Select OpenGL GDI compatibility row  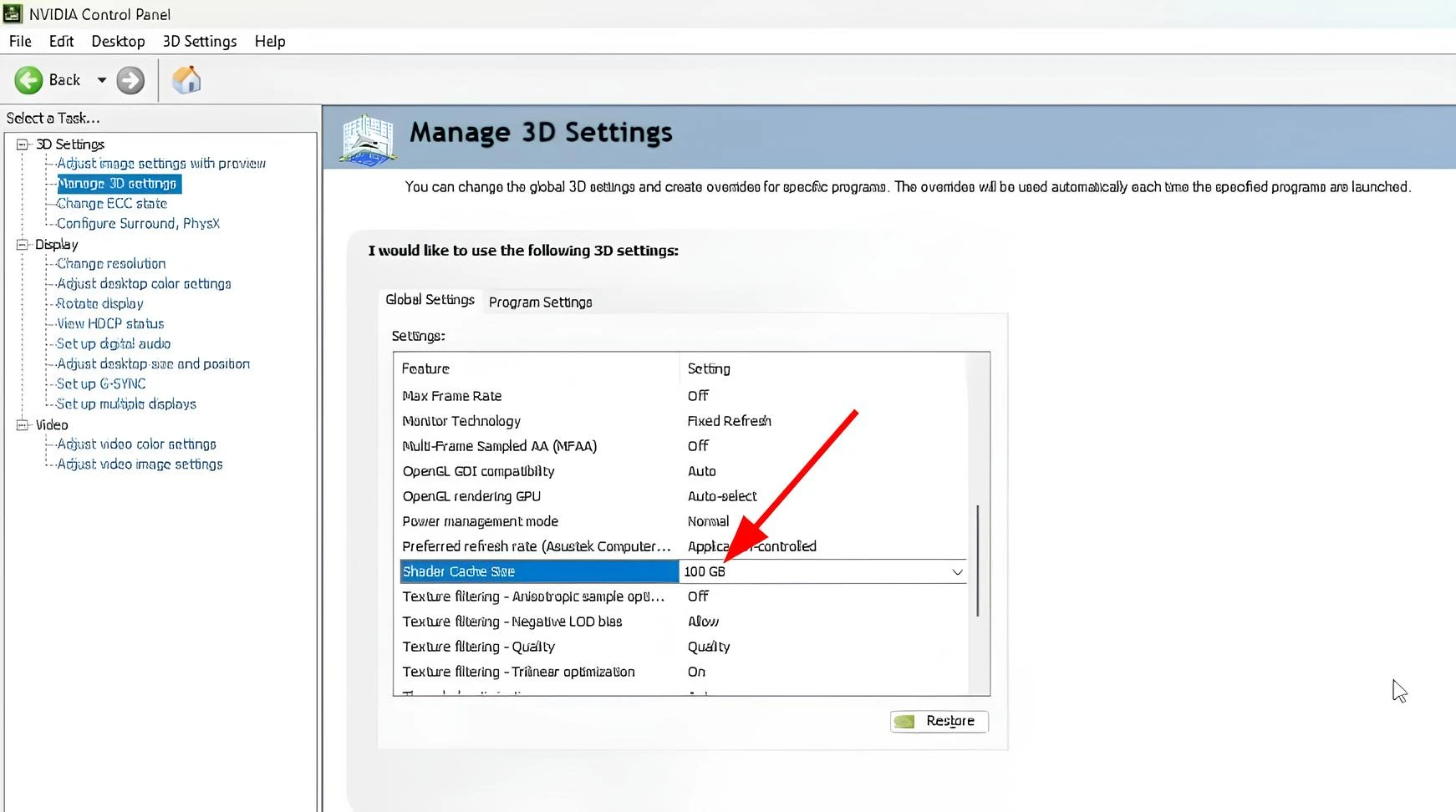point(683,471)
